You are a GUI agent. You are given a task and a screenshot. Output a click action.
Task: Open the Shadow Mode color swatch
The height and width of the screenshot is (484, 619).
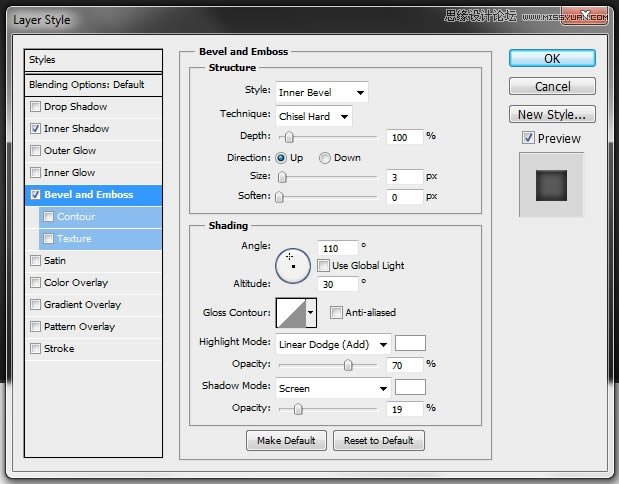coord(410,387)
